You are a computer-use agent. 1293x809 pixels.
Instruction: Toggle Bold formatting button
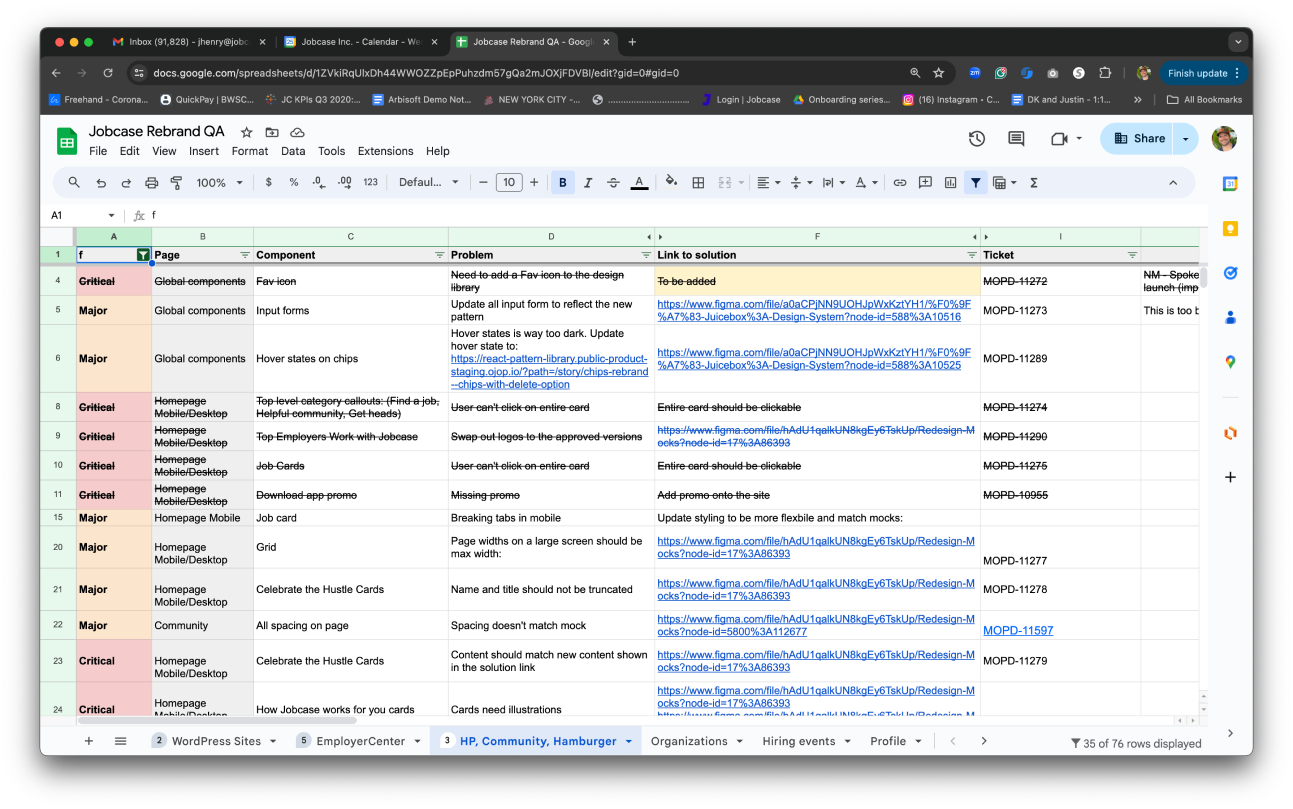(x=563, y=183)
